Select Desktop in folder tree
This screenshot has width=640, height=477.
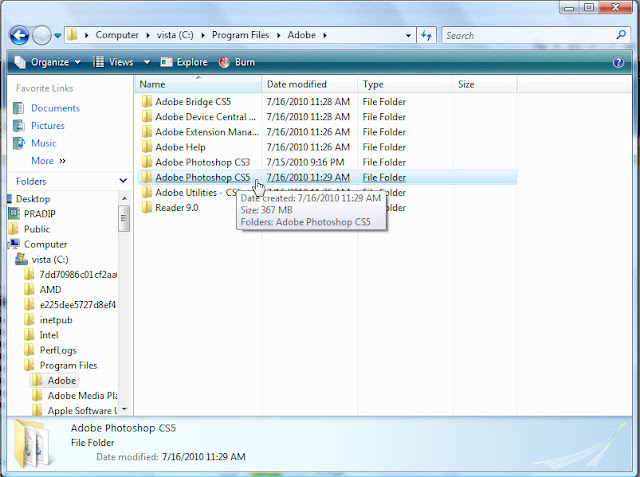point(33,199)
